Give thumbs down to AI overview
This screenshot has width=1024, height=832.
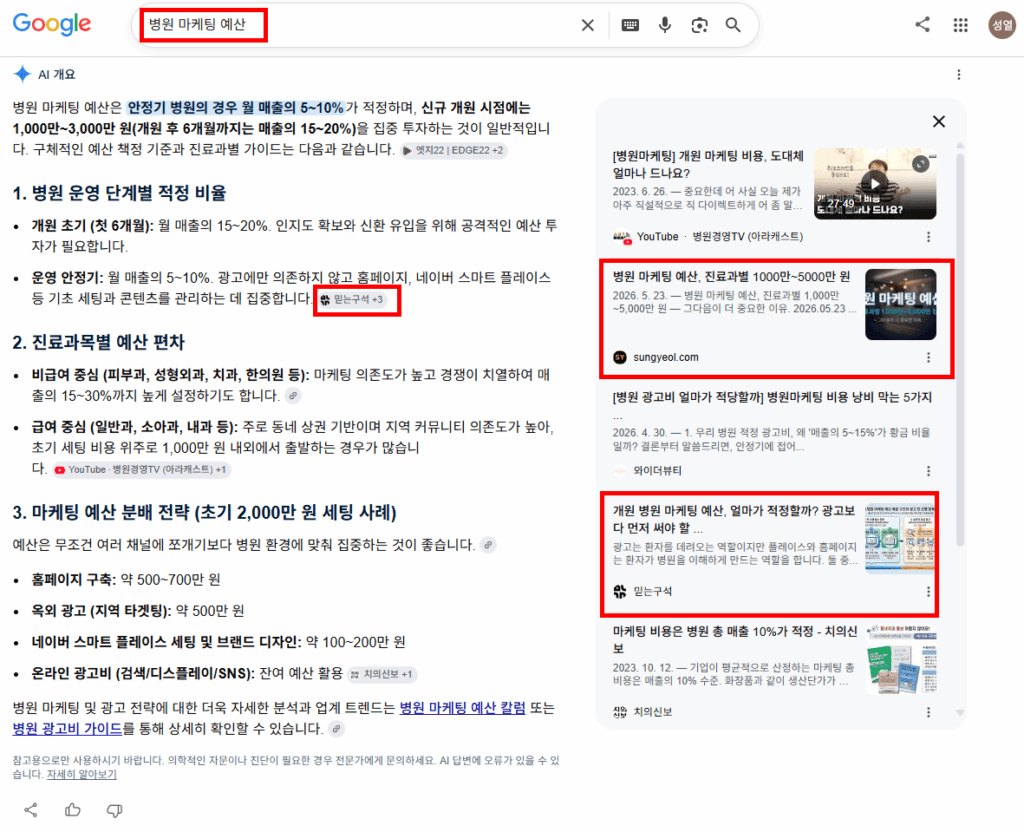click(x=114, y=810)
